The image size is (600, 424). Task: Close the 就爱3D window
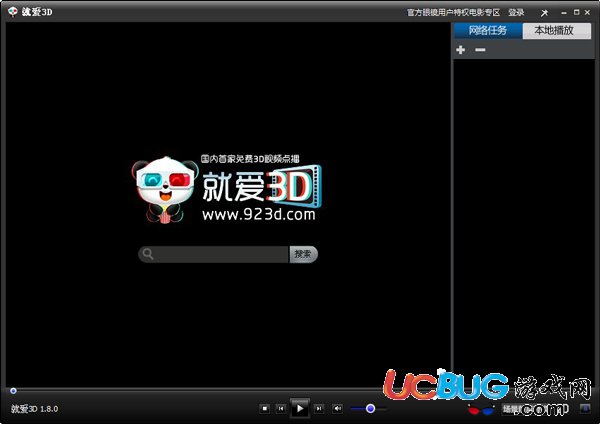point(588,13)
